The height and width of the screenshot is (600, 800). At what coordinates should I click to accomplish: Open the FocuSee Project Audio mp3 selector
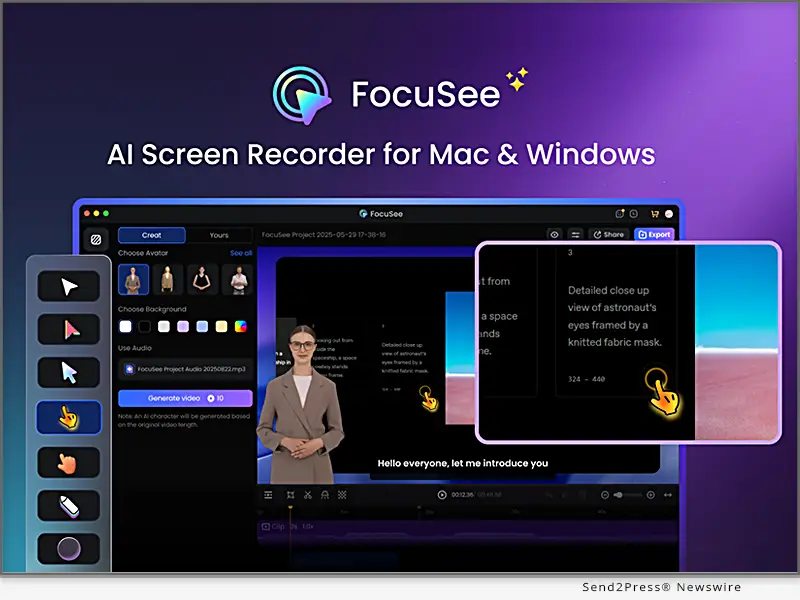click(184, 369)
